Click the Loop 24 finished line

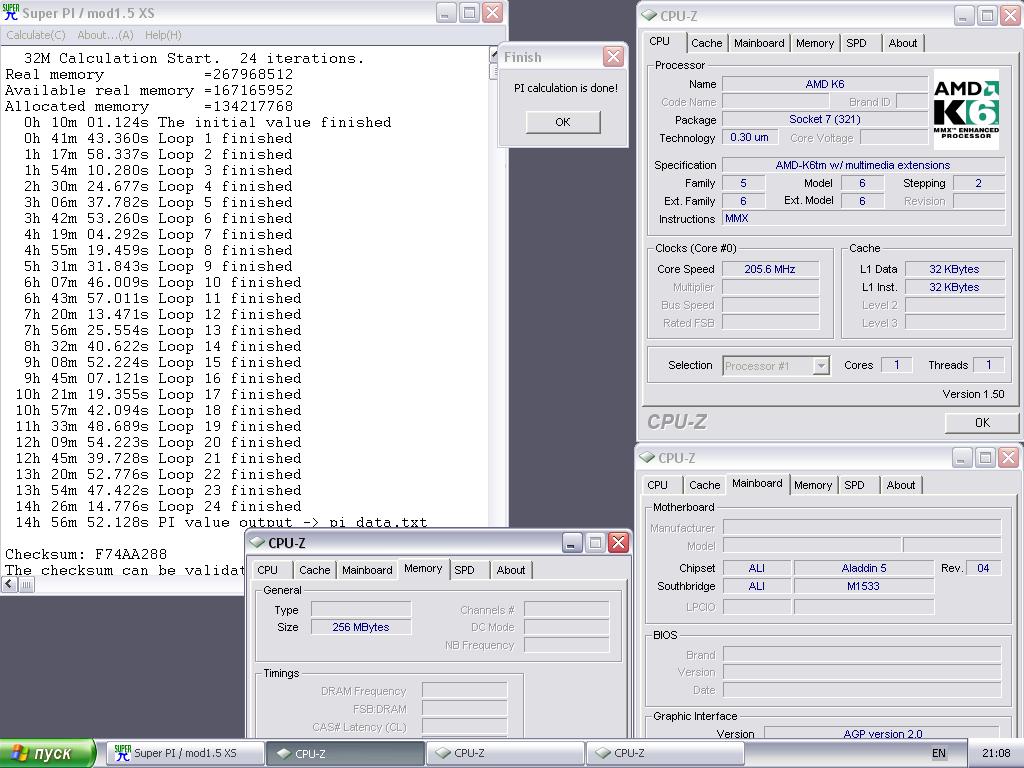[159, 506]
